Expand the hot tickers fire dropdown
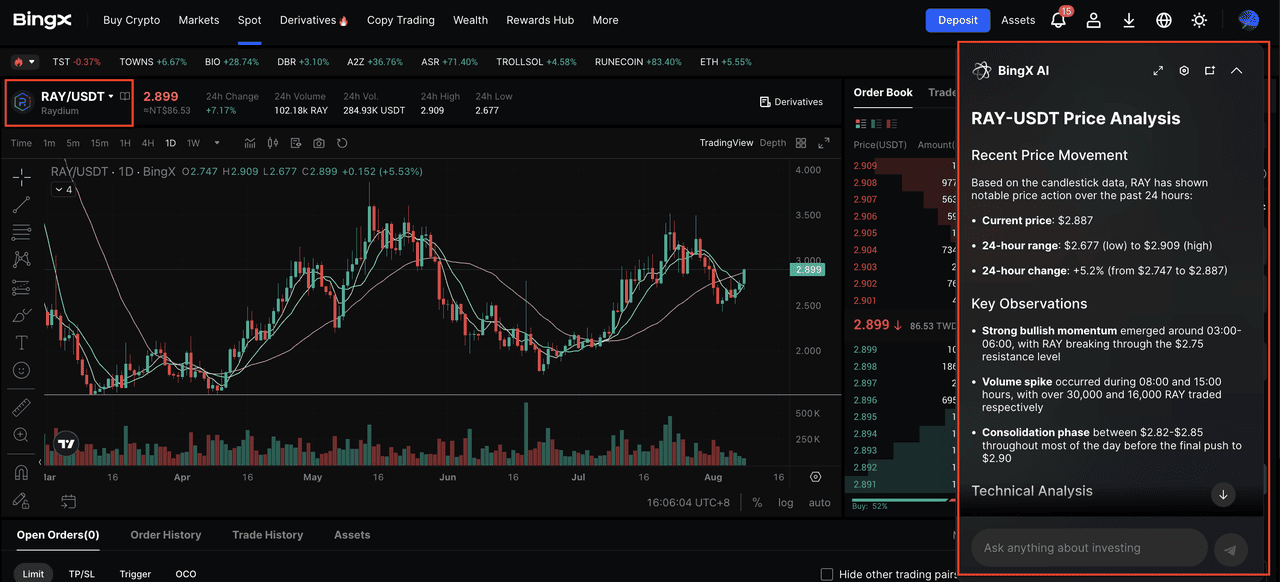The height and width of the screenshot is (582, 1280). [x=24, y=62]
